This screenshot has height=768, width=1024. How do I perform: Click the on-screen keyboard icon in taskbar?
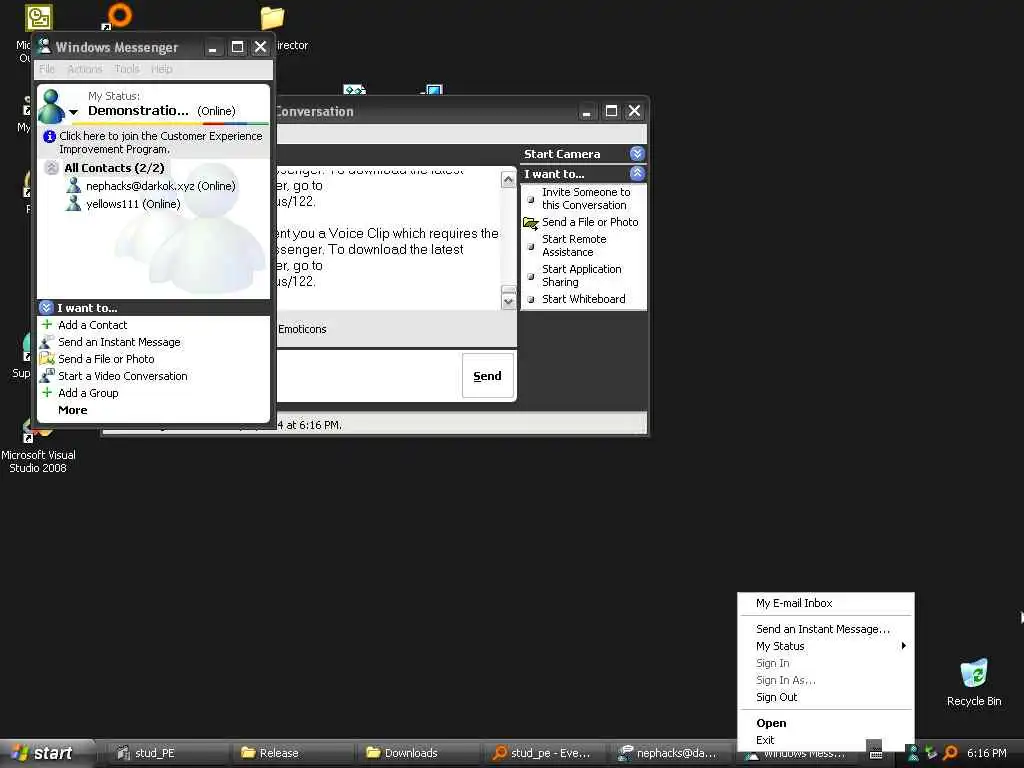876,754
